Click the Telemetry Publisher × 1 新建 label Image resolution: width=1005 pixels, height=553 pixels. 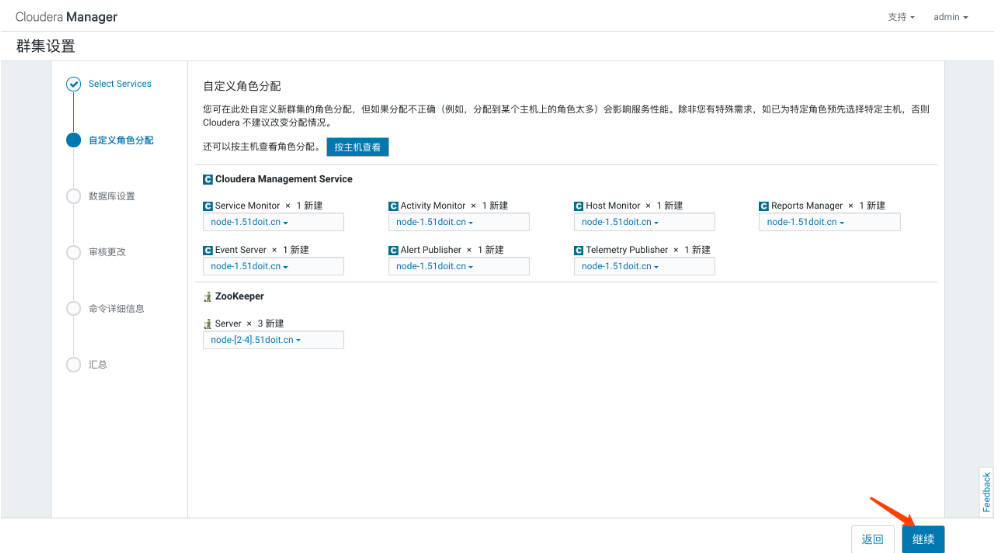point(648,250)
